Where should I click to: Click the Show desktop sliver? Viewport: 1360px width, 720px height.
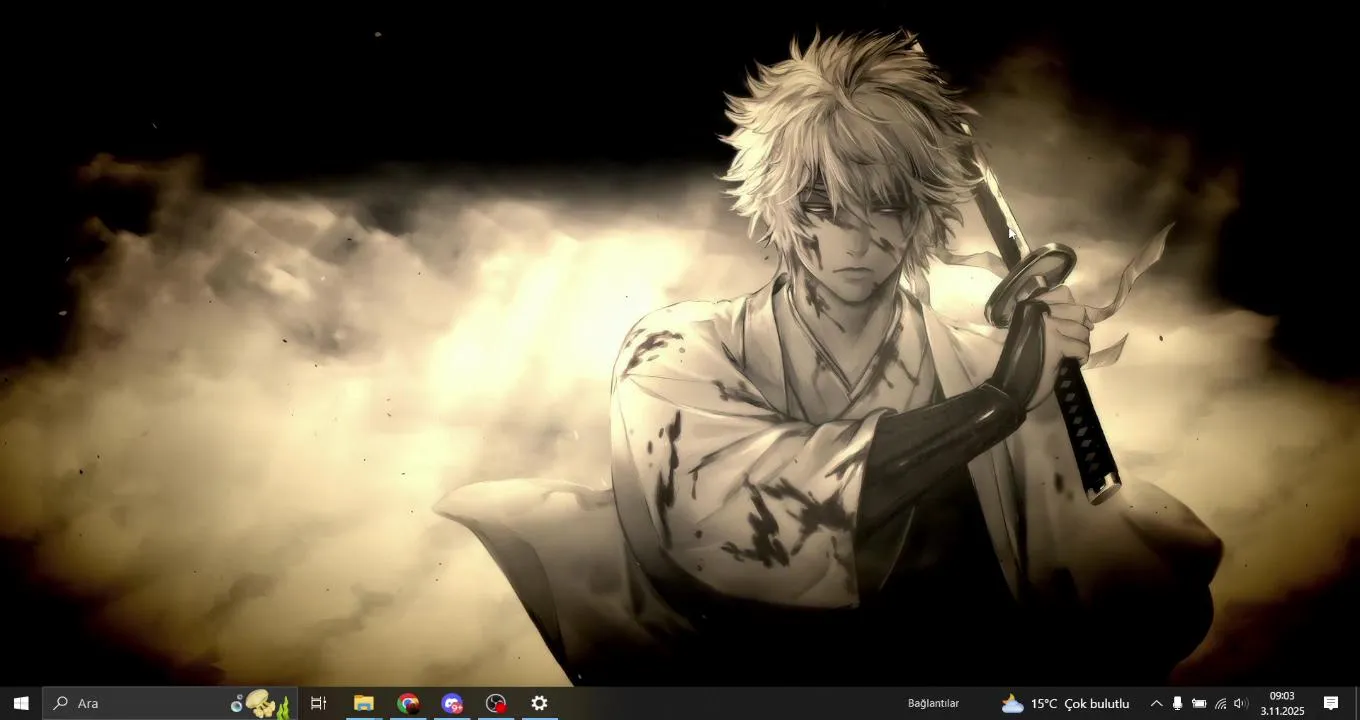point(1356,703)
